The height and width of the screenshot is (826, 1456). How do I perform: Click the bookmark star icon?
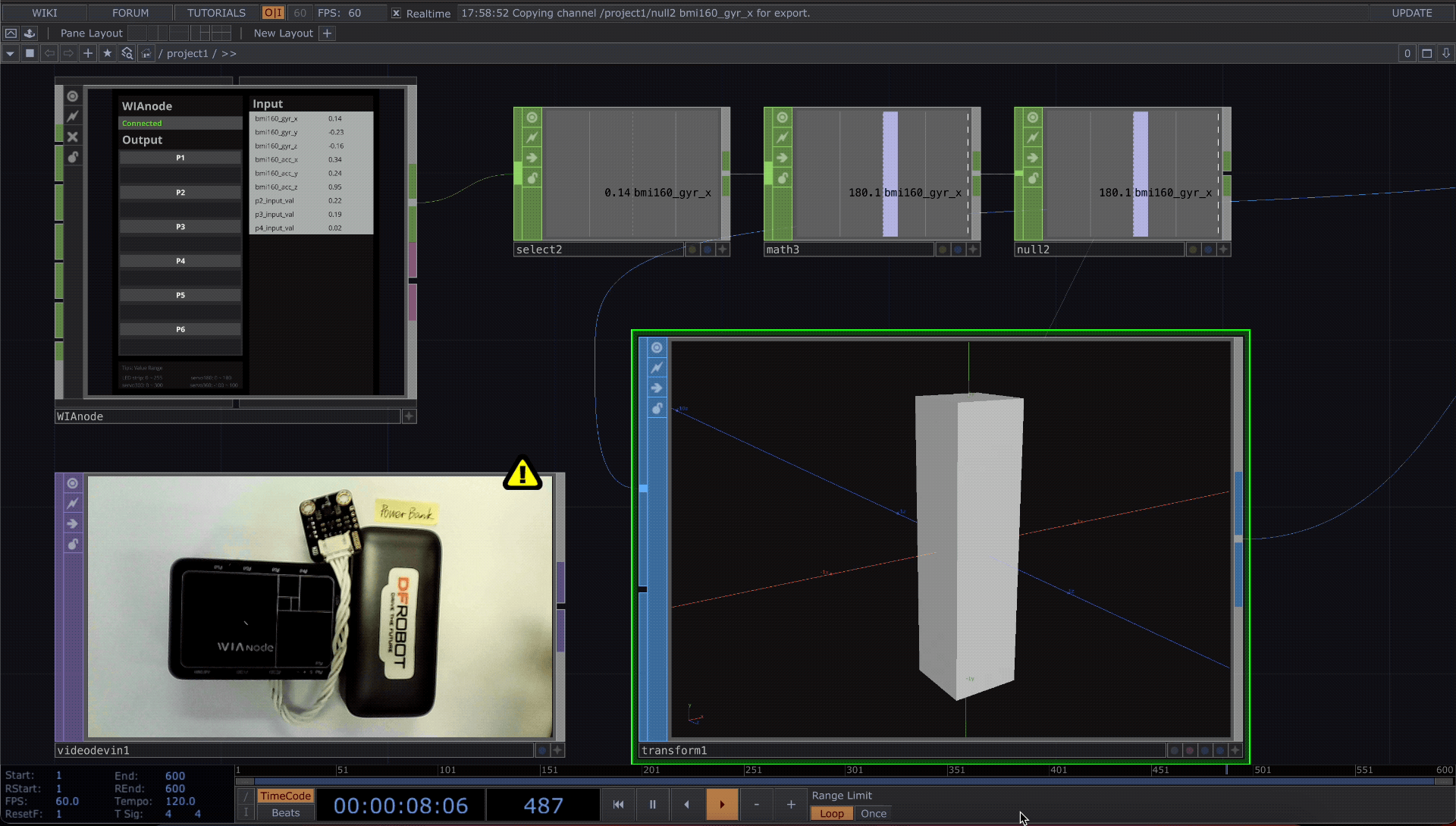[107, 53]
